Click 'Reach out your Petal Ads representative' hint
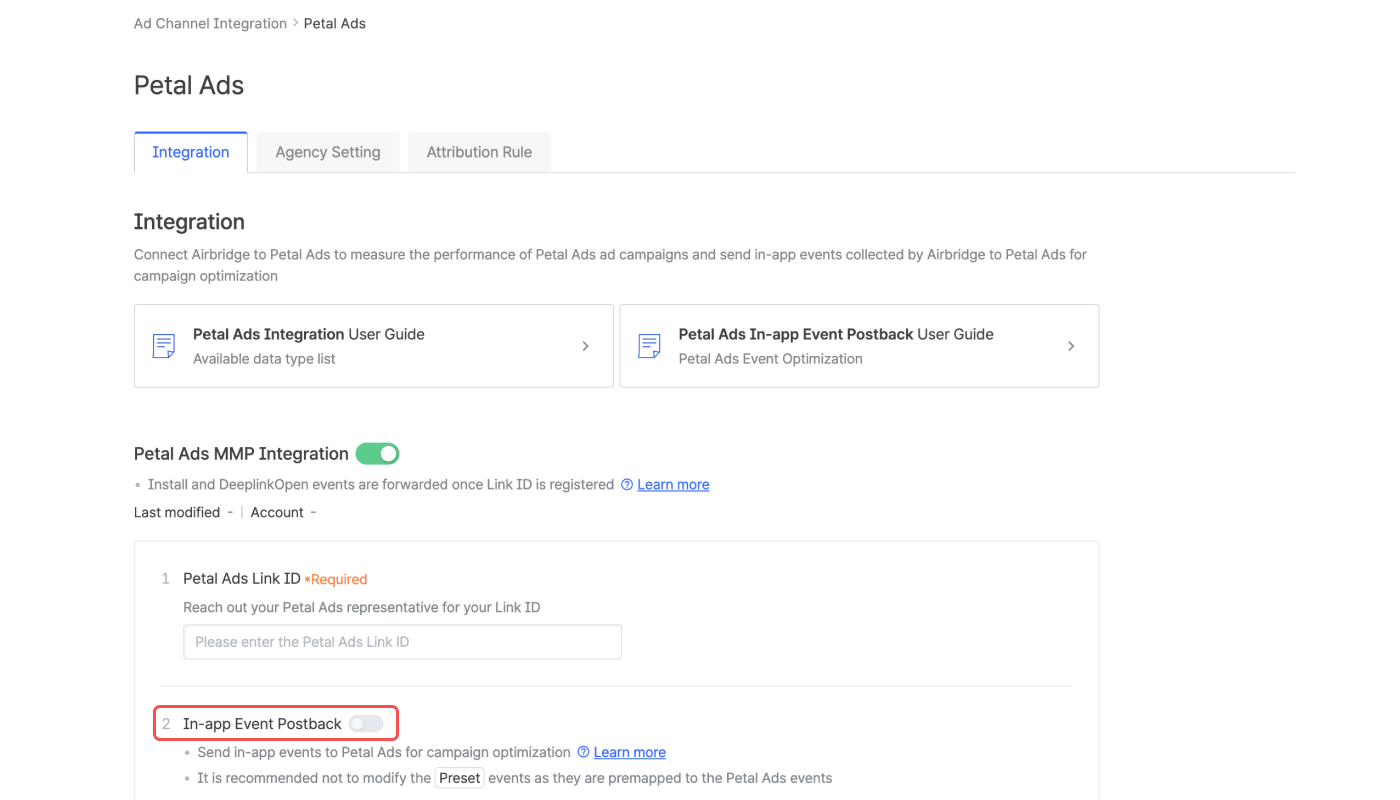The width and height of the screenshot is (1400, 800). [x=362, y=607]
